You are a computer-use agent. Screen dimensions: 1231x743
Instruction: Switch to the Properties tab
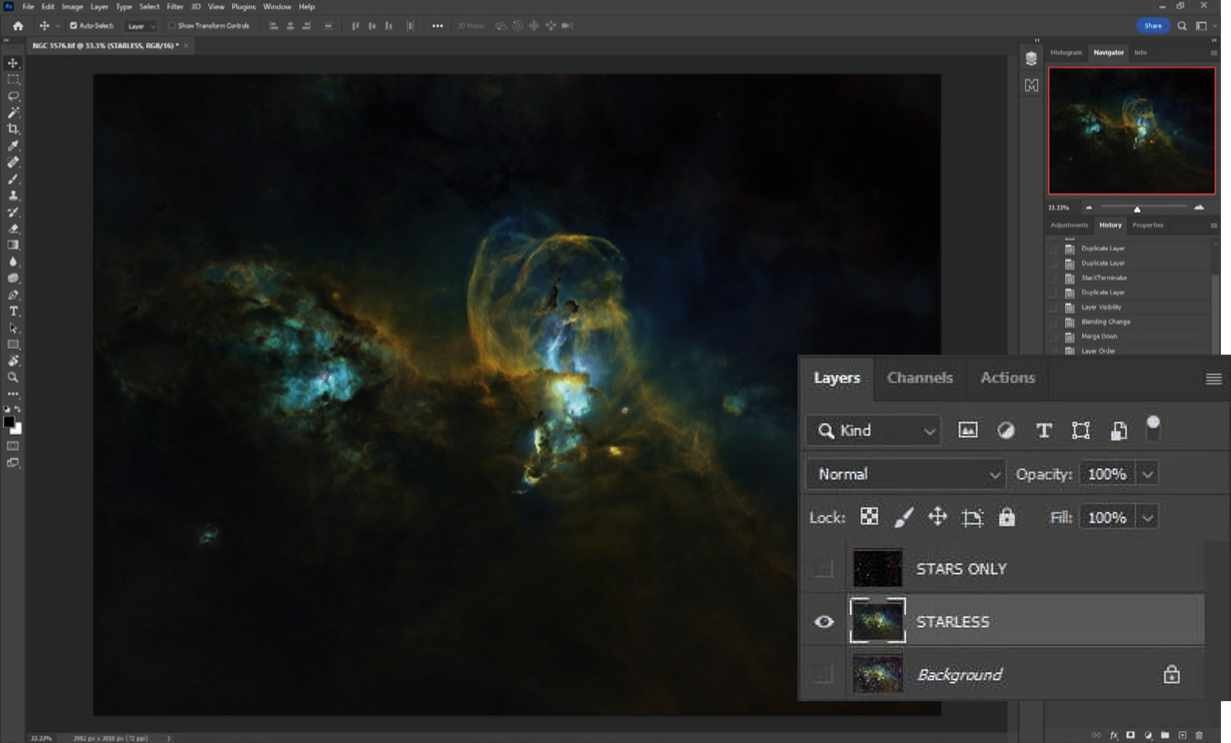point(1148,225)
